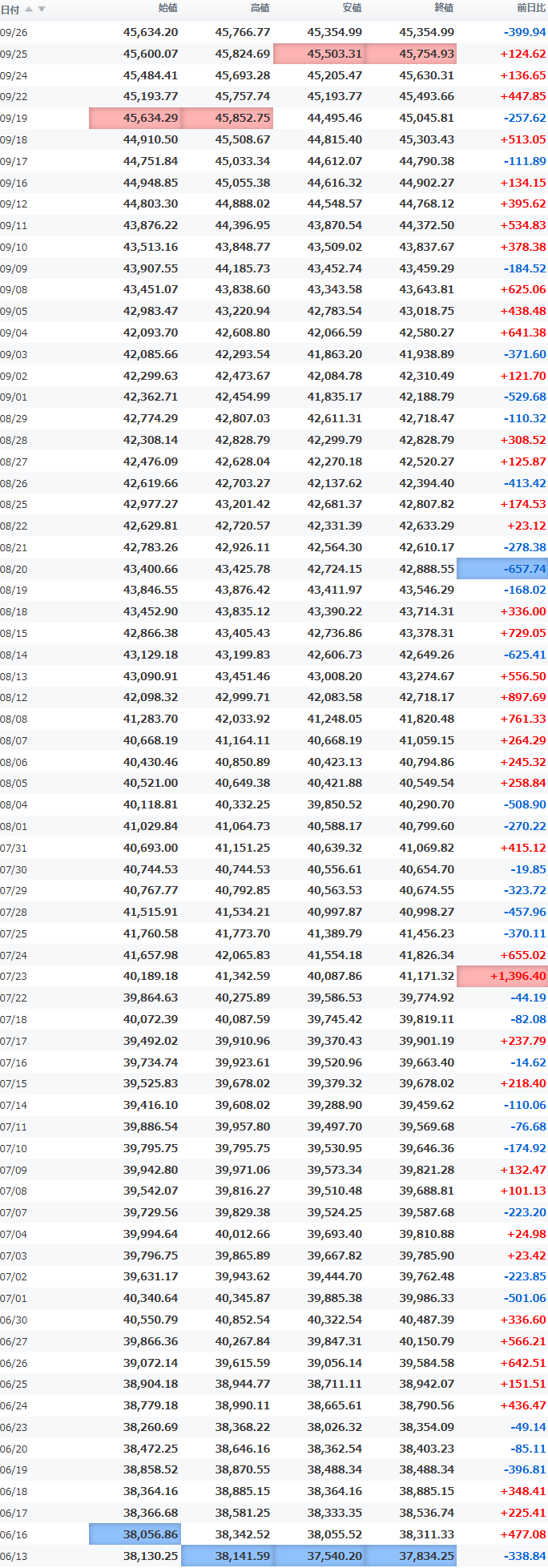The width and height of the screenshot is (548, 1568).
Task: Sort dates ascending with the up arrow
Action: coord(30,9)
